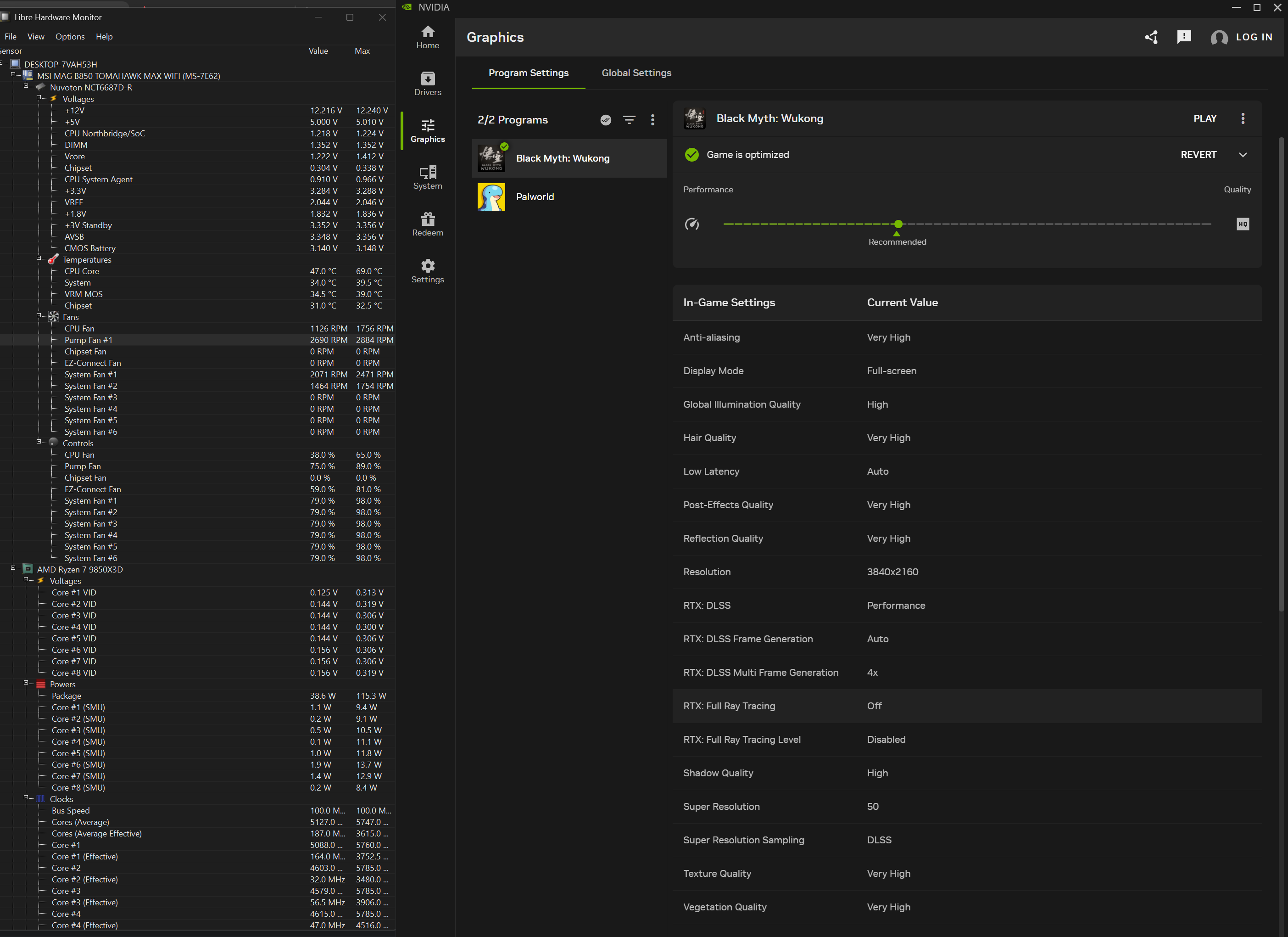Click the HQ quality icon on slider
1288x937 pixels.
[x=1243, y=224]
